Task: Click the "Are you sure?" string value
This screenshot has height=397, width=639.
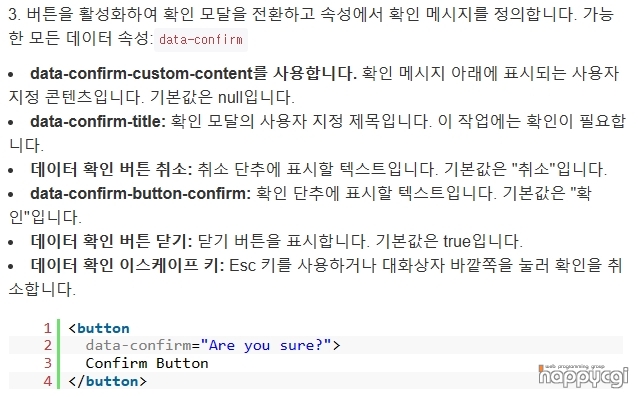Action: [x=266, y=346]
